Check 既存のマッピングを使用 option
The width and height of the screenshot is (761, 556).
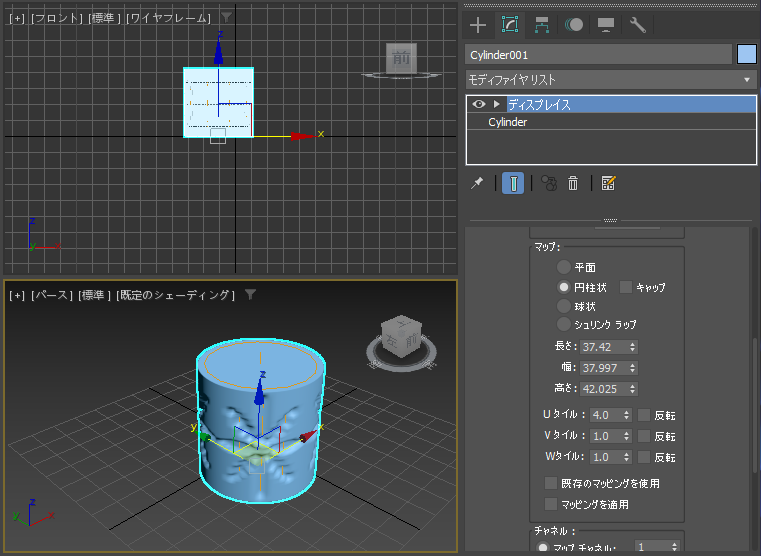tap(551, 483)
